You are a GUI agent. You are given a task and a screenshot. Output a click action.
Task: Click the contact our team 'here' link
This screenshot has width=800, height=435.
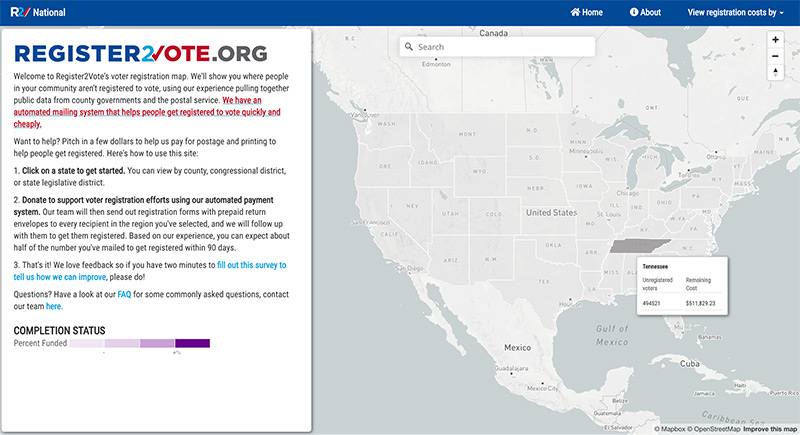click(53, 306)
